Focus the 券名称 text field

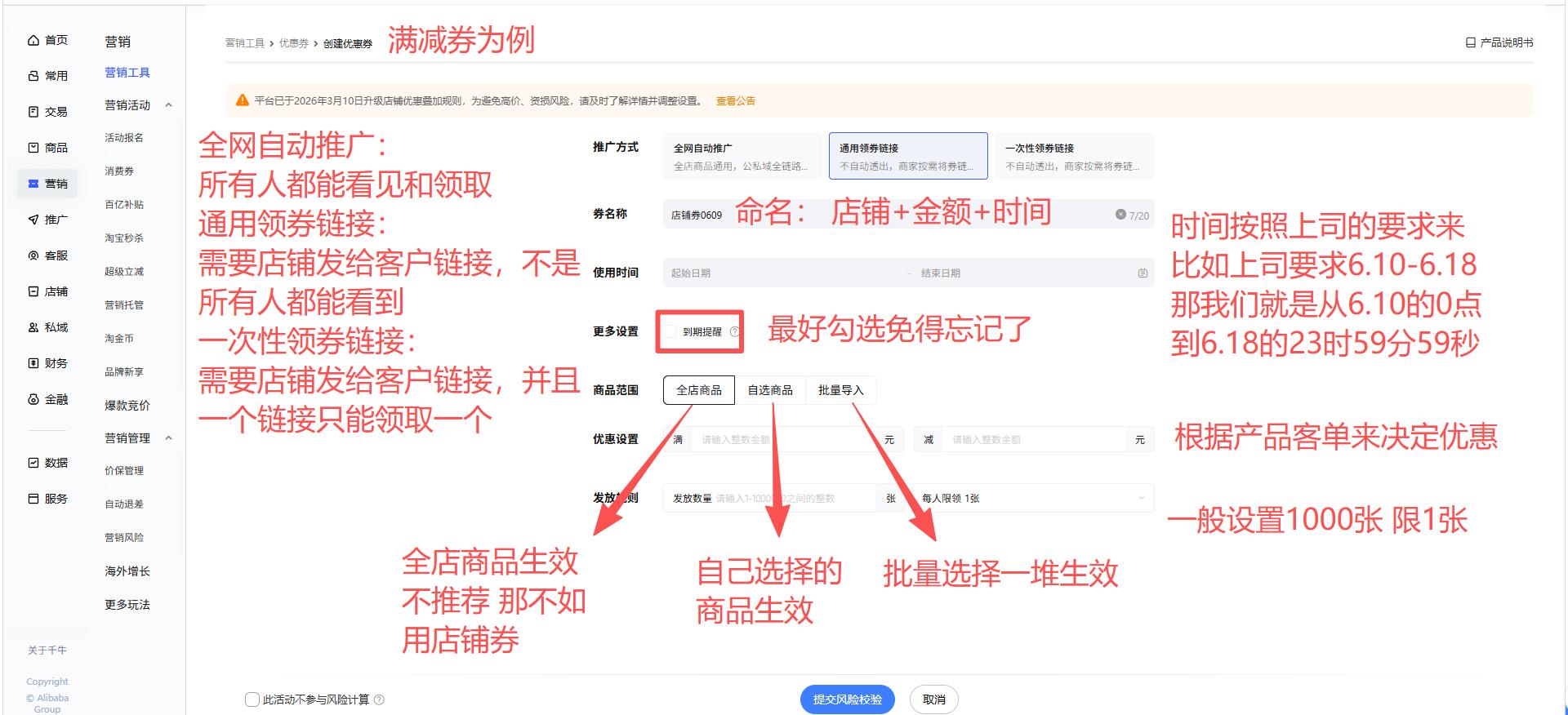908,215
